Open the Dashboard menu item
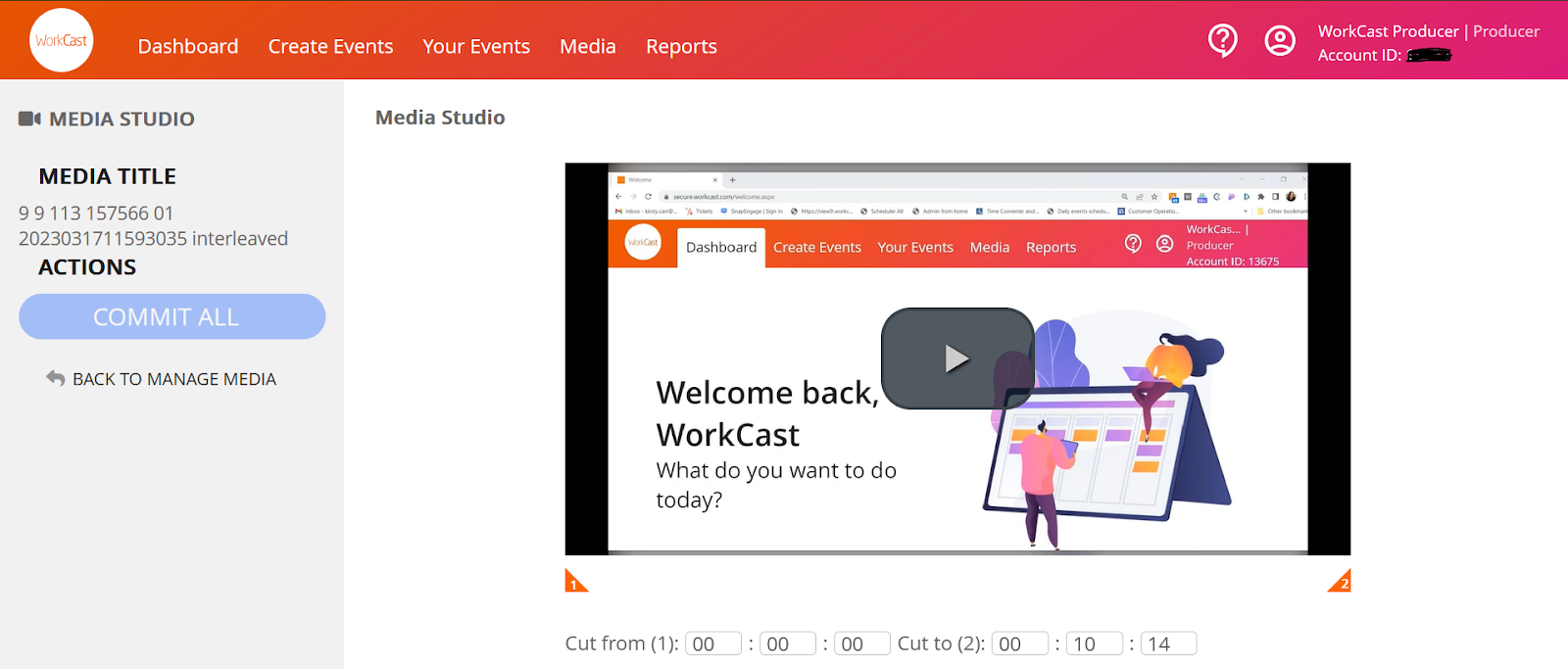This screenshot has width=1568, height=669. [x=188, y=46]
